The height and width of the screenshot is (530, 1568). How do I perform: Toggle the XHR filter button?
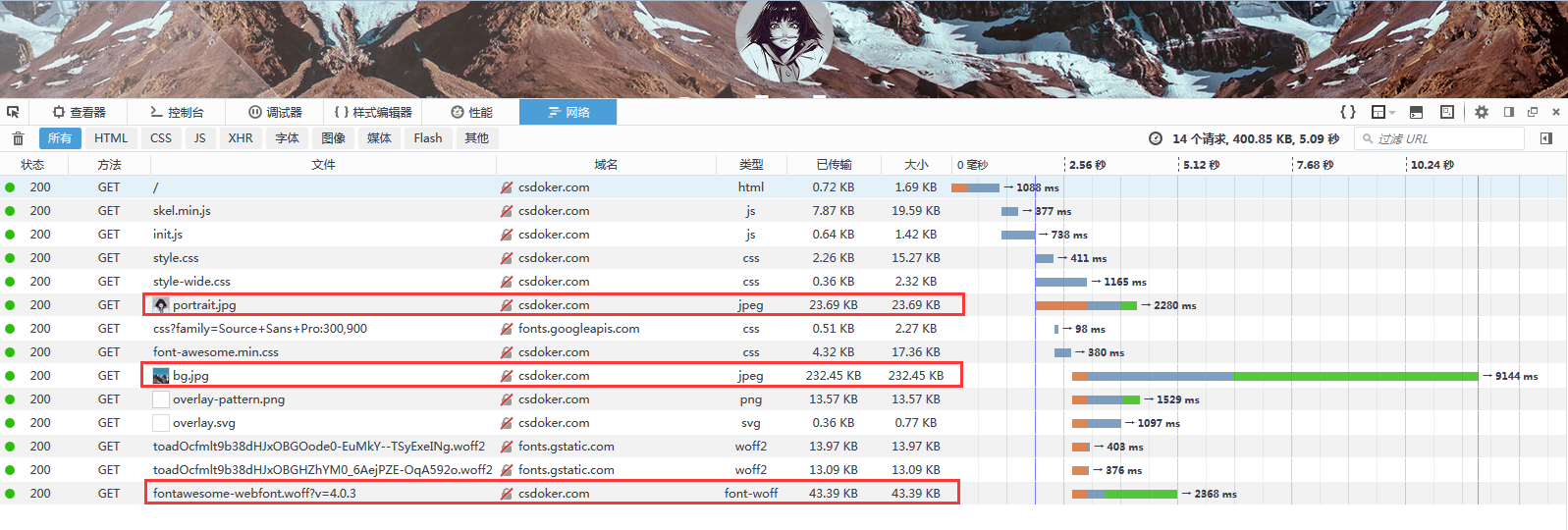click(x=241, y=138)
